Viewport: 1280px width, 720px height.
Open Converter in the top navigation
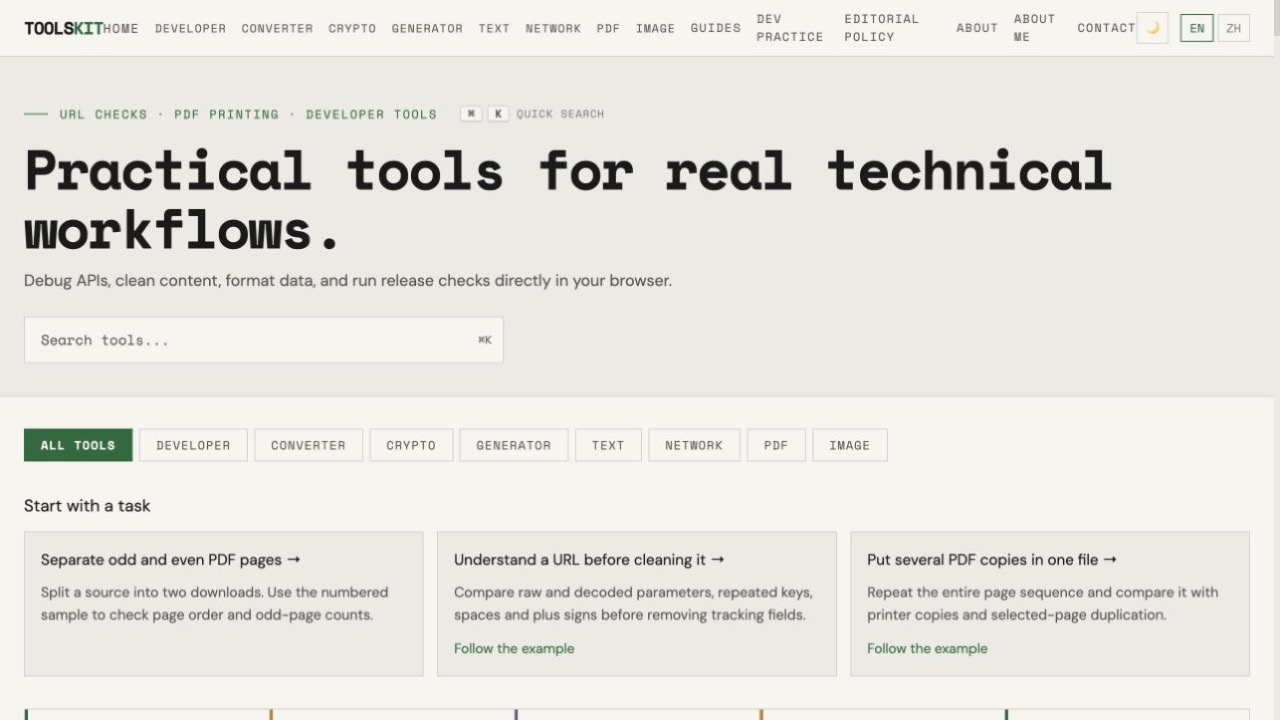(277, 28)
